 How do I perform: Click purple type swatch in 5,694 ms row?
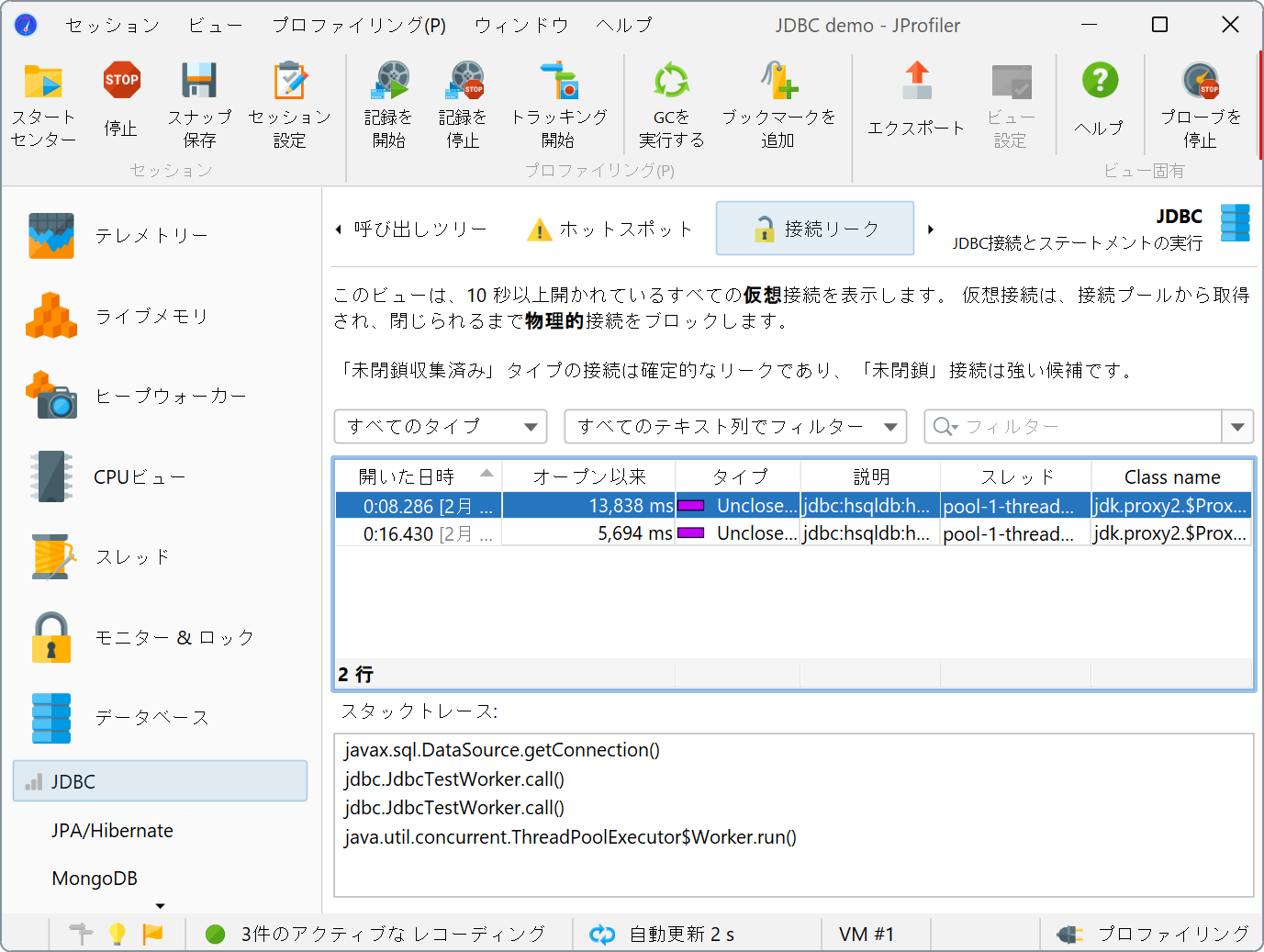(690, 532)
